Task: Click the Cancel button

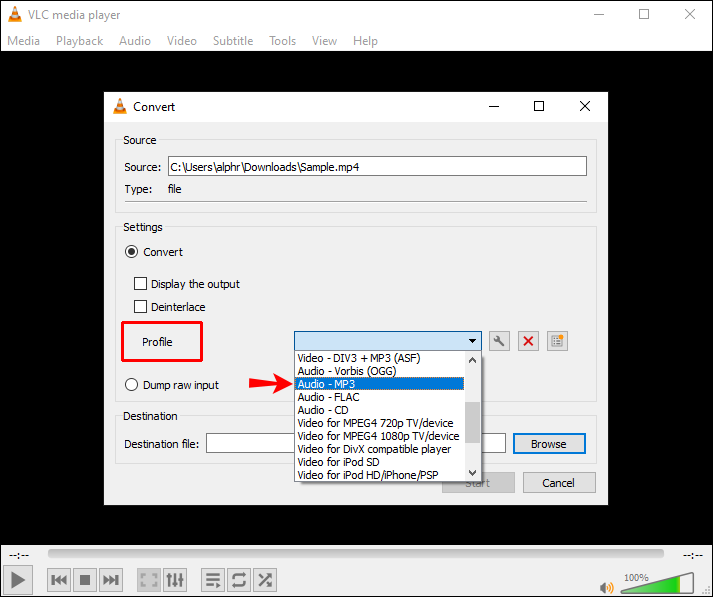Action: [559, 482]
